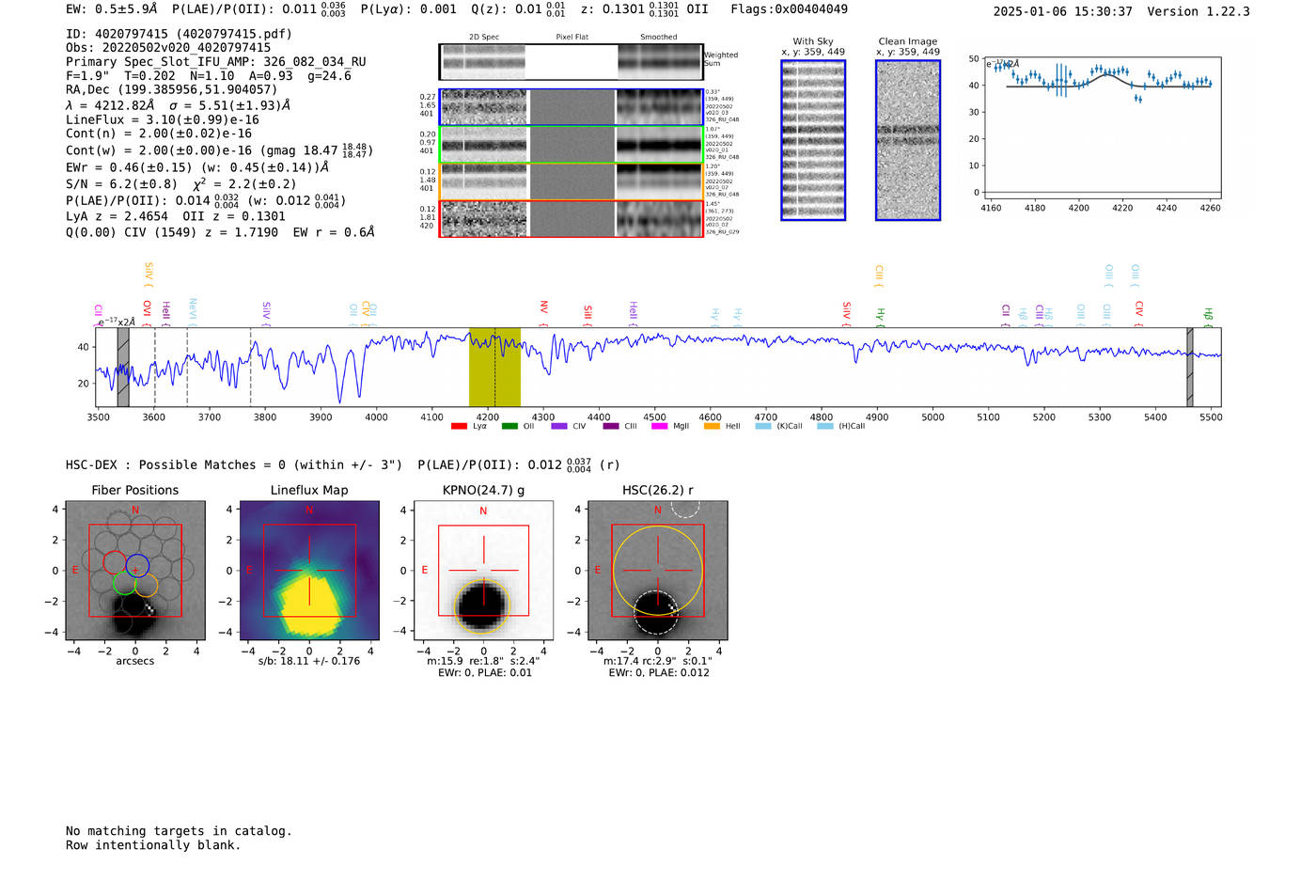Viewport: 1316px width, 896px height.
Task: Open the Clean Image panel
Action: (x=908, y=140)
